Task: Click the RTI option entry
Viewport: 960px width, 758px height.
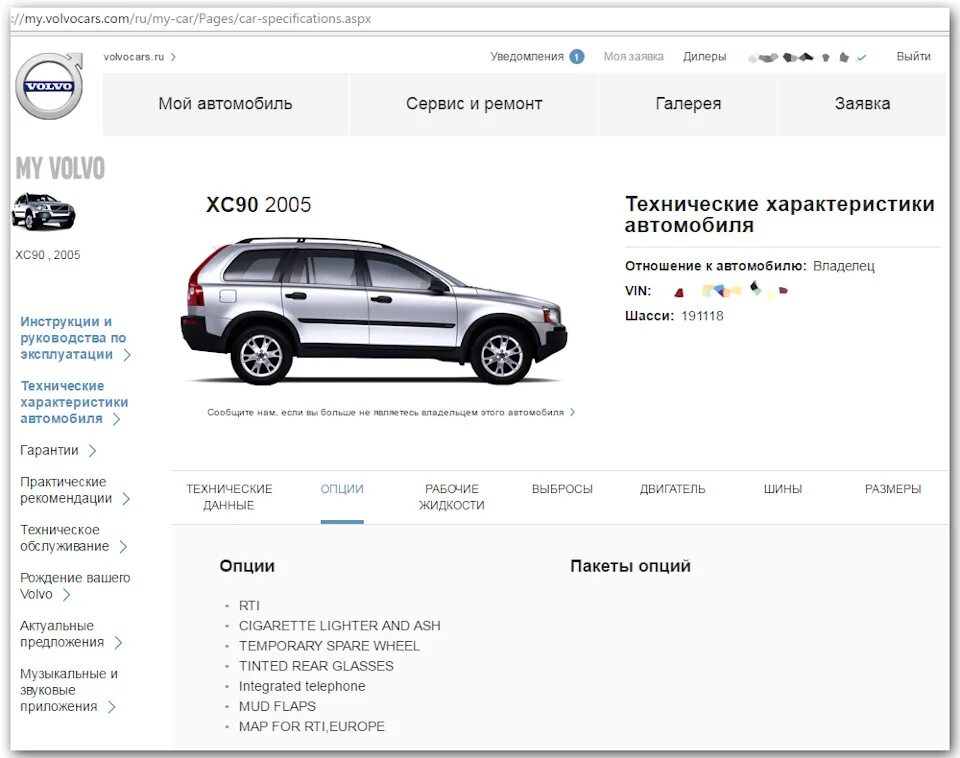Action: [249, 606]
